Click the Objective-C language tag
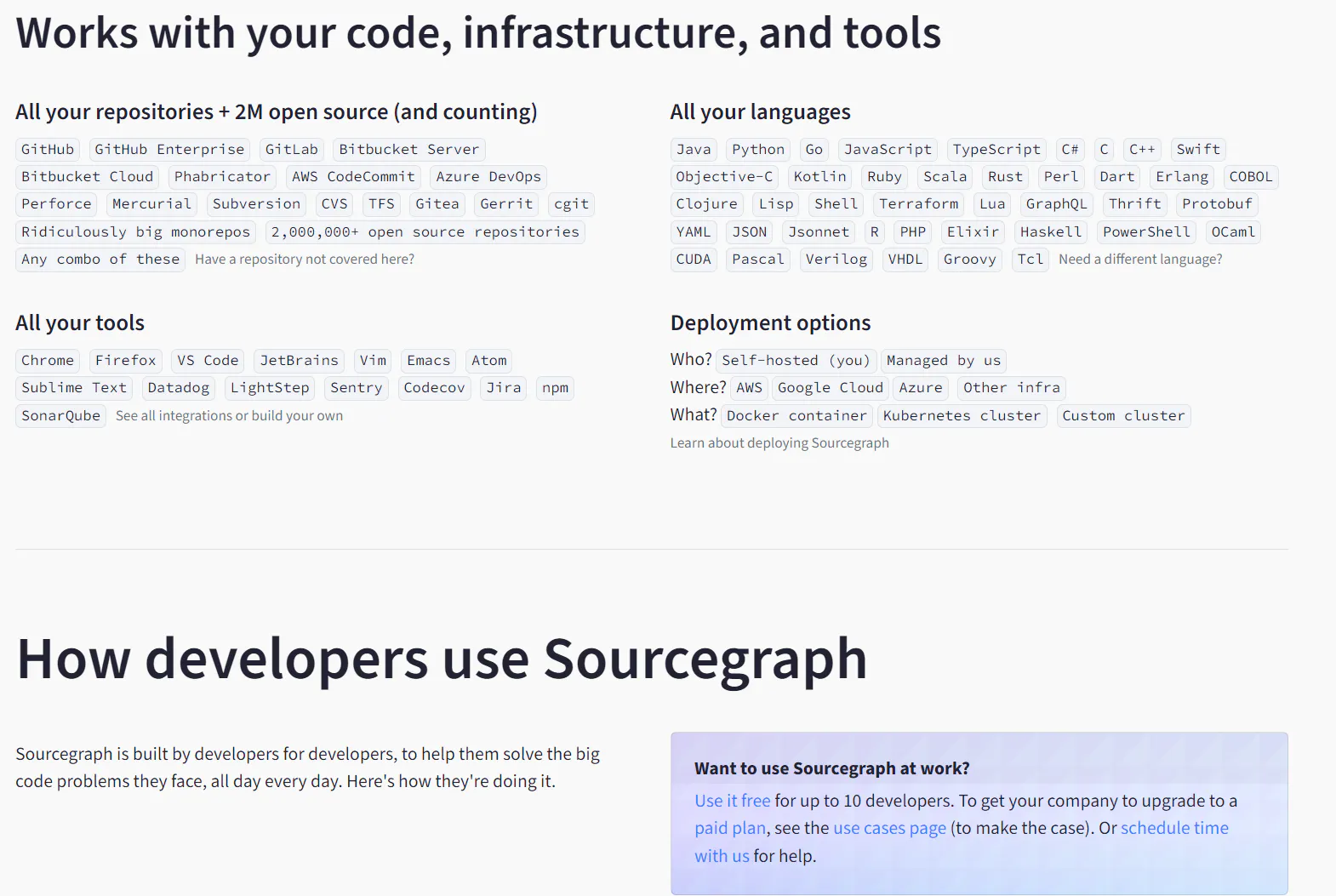The image size is (1336, 896). coord(724,176)
